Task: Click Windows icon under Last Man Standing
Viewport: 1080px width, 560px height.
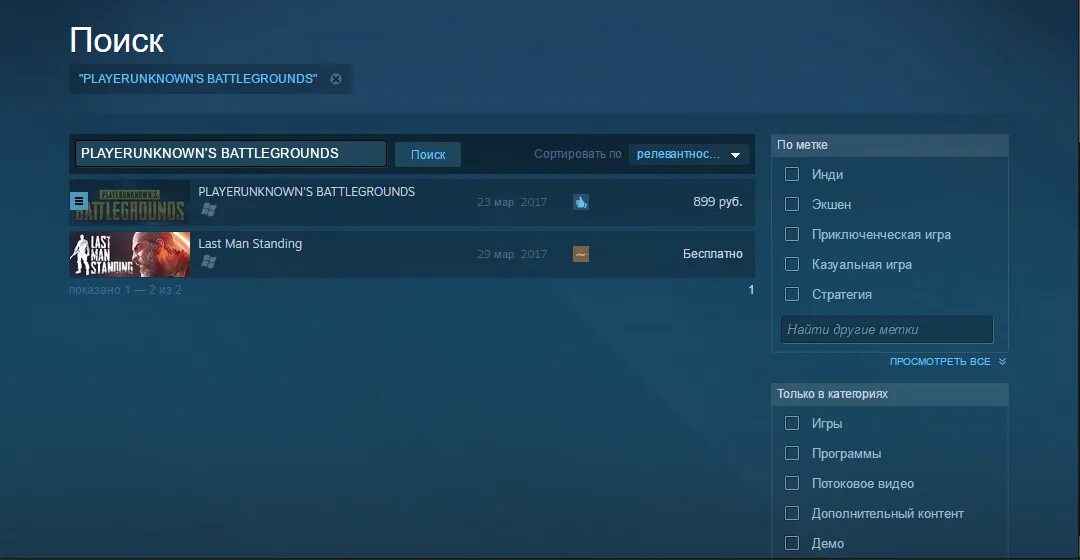Action: coord(209,262)
